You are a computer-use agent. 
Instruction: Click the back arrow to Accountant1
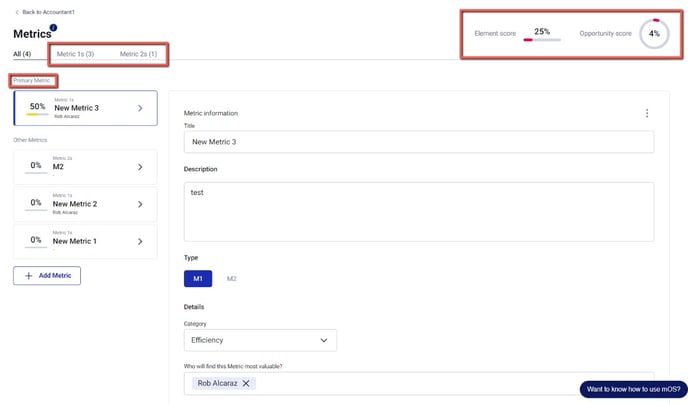pyautogui.click(x=17, y=12)
